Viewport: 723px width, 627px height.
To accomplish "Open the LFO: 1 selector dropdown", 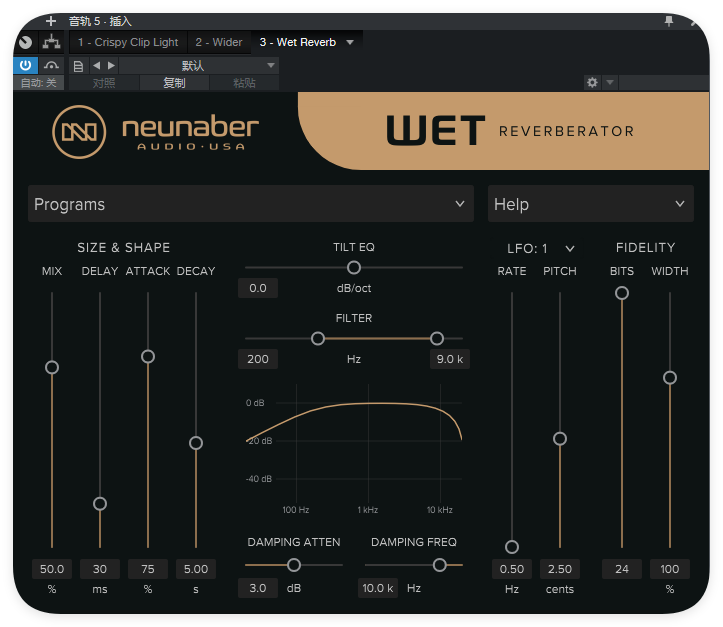I will click(540, 248).
